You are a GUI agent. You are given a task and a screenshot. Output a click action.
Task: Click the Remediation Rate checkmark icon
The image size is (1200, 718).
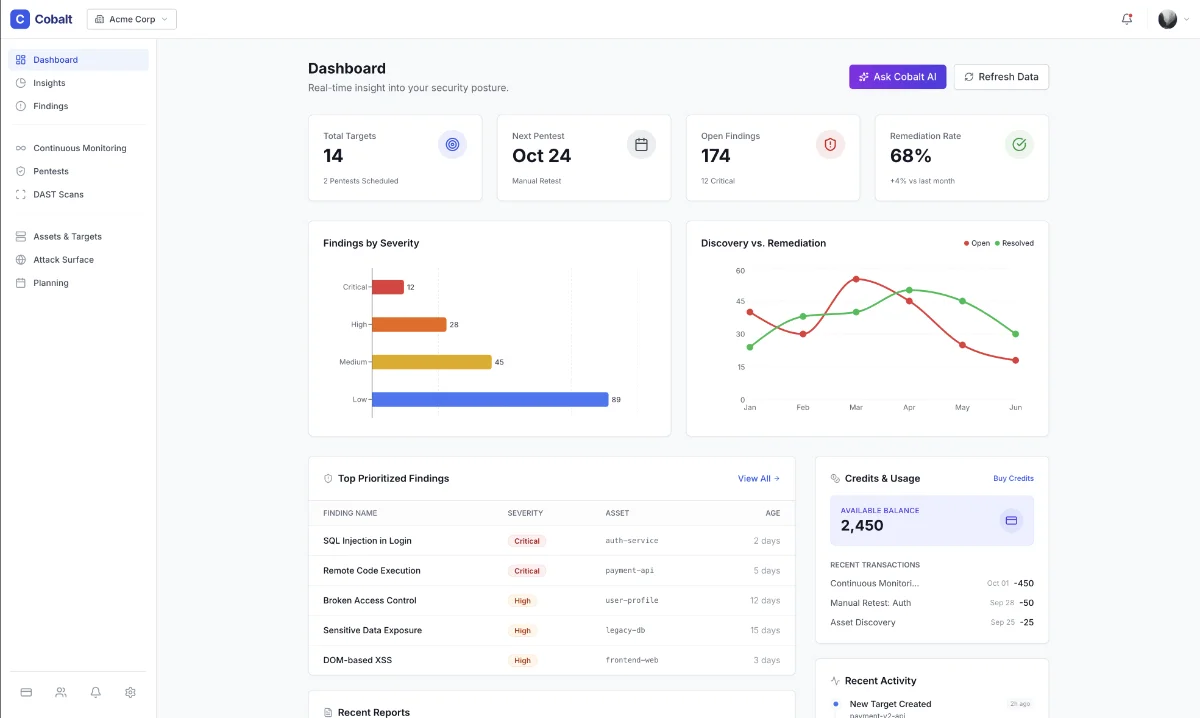[x=1019, y=145]
